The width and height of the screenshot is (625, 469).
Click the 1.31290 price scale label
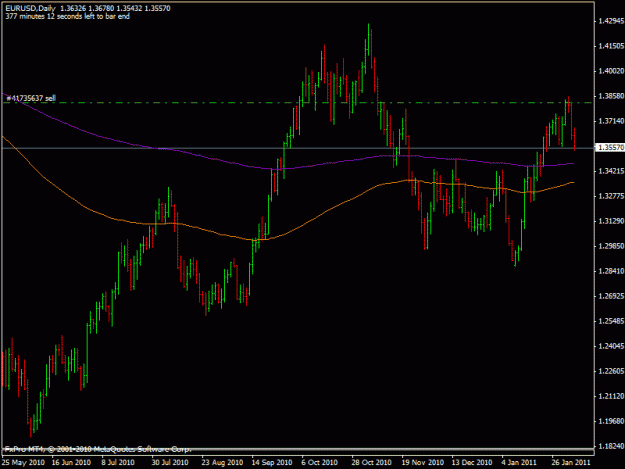tap(611, 221)
